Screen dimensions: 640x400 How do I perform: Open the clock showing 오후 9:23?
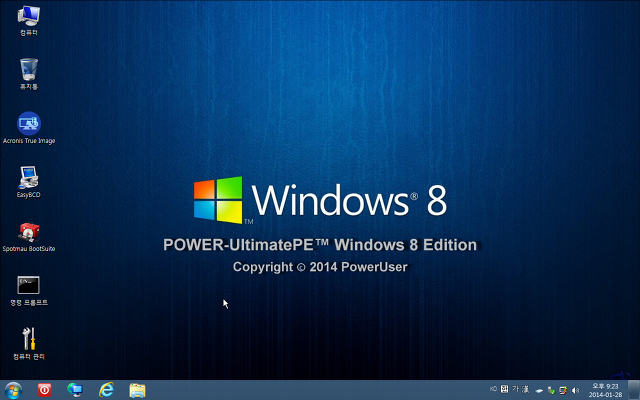click(605, 390)
